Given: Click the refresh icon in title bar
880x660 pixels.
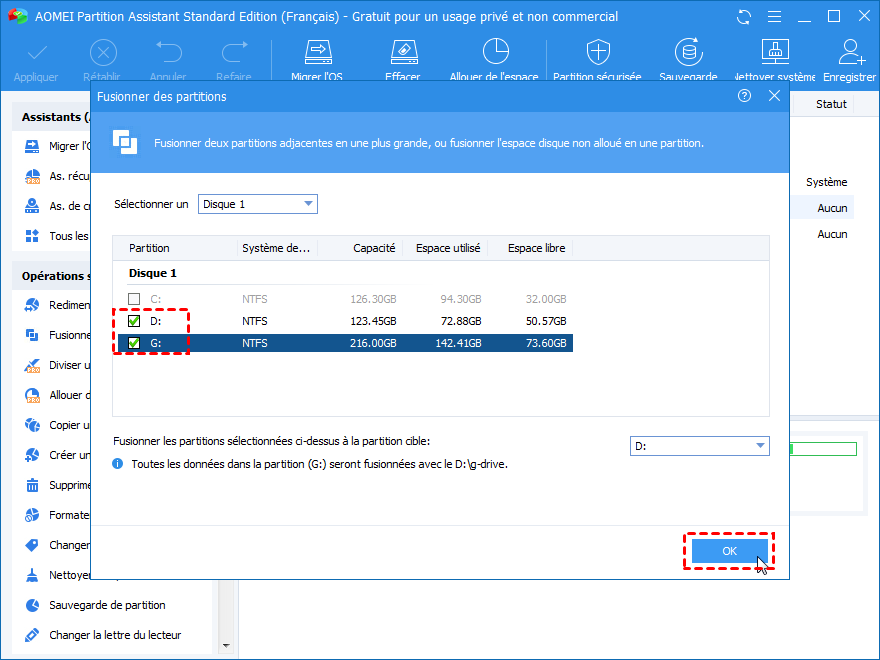Looking at the screenshot, I should (x=744, y=17).
